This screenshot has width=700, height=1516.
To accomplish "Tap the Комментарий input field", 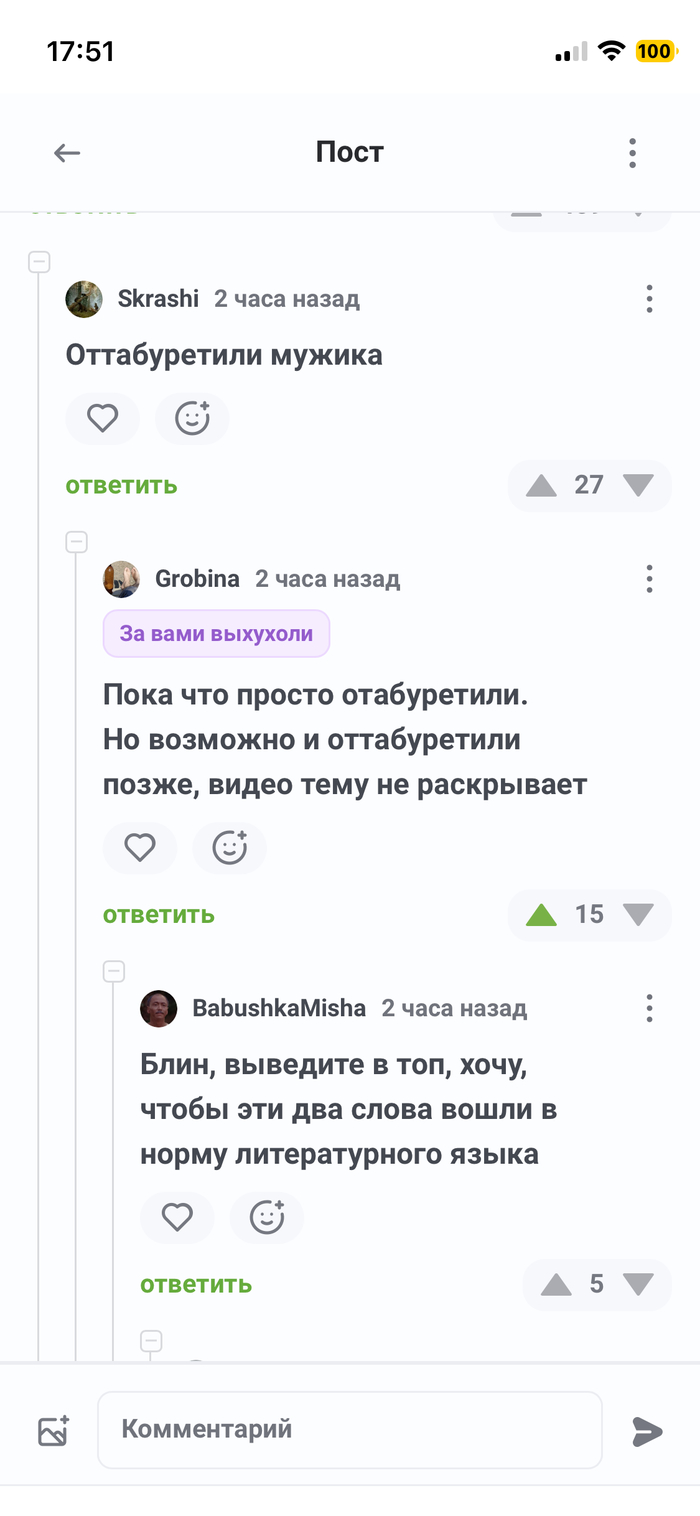I will 350,1430.
